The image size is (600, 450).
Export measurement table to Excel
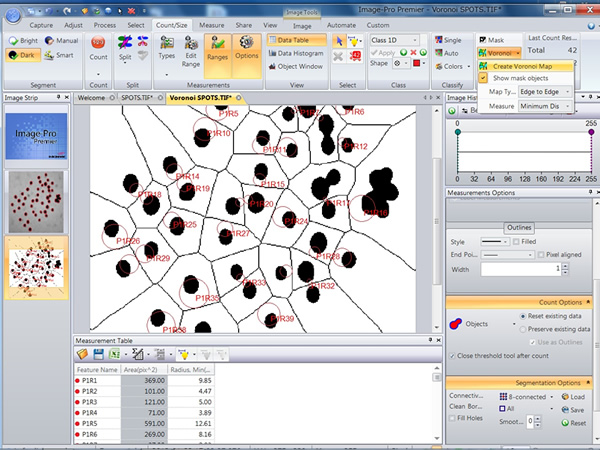[114, 354]
